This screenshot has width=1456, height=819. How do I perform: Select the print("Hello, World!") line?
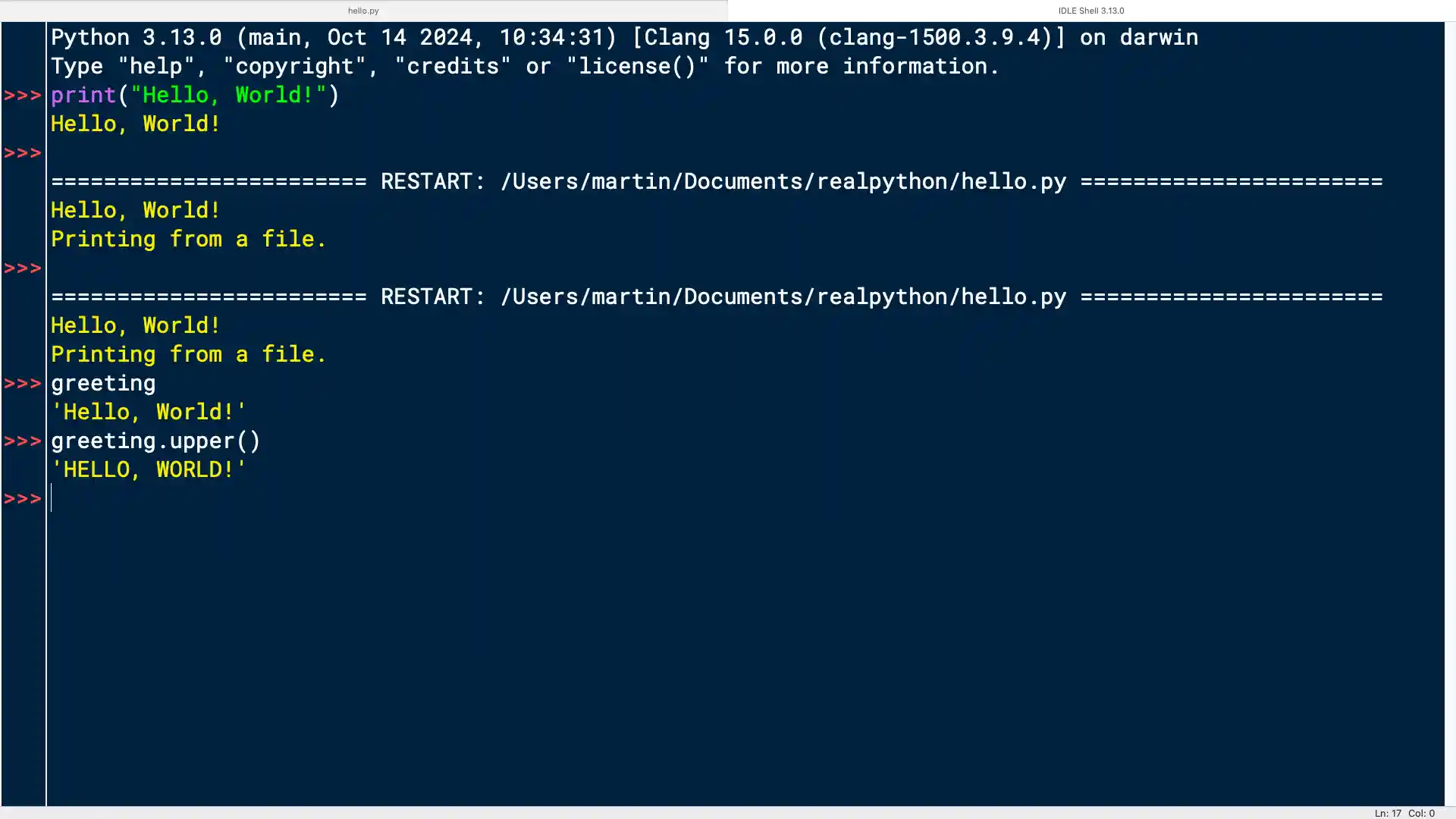point(193,95)
